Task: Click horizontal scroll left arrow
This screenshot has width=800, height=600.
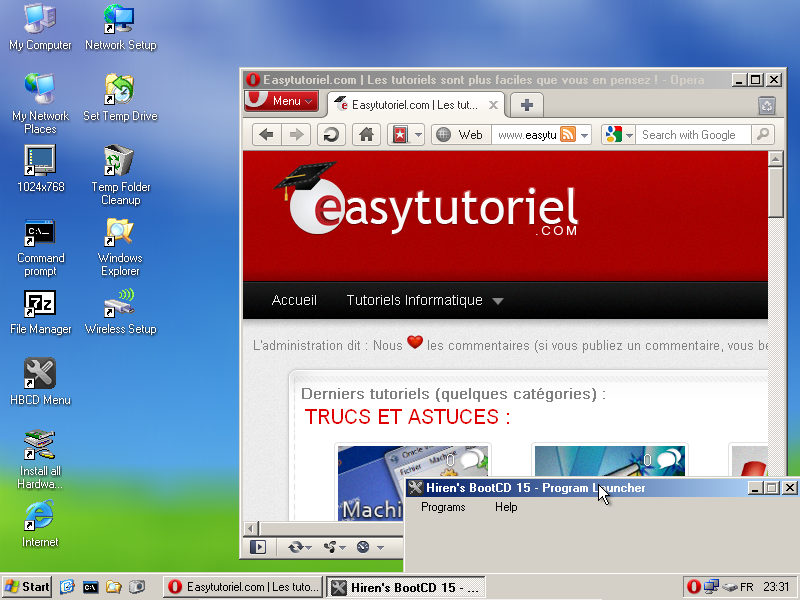Action: 250,529
